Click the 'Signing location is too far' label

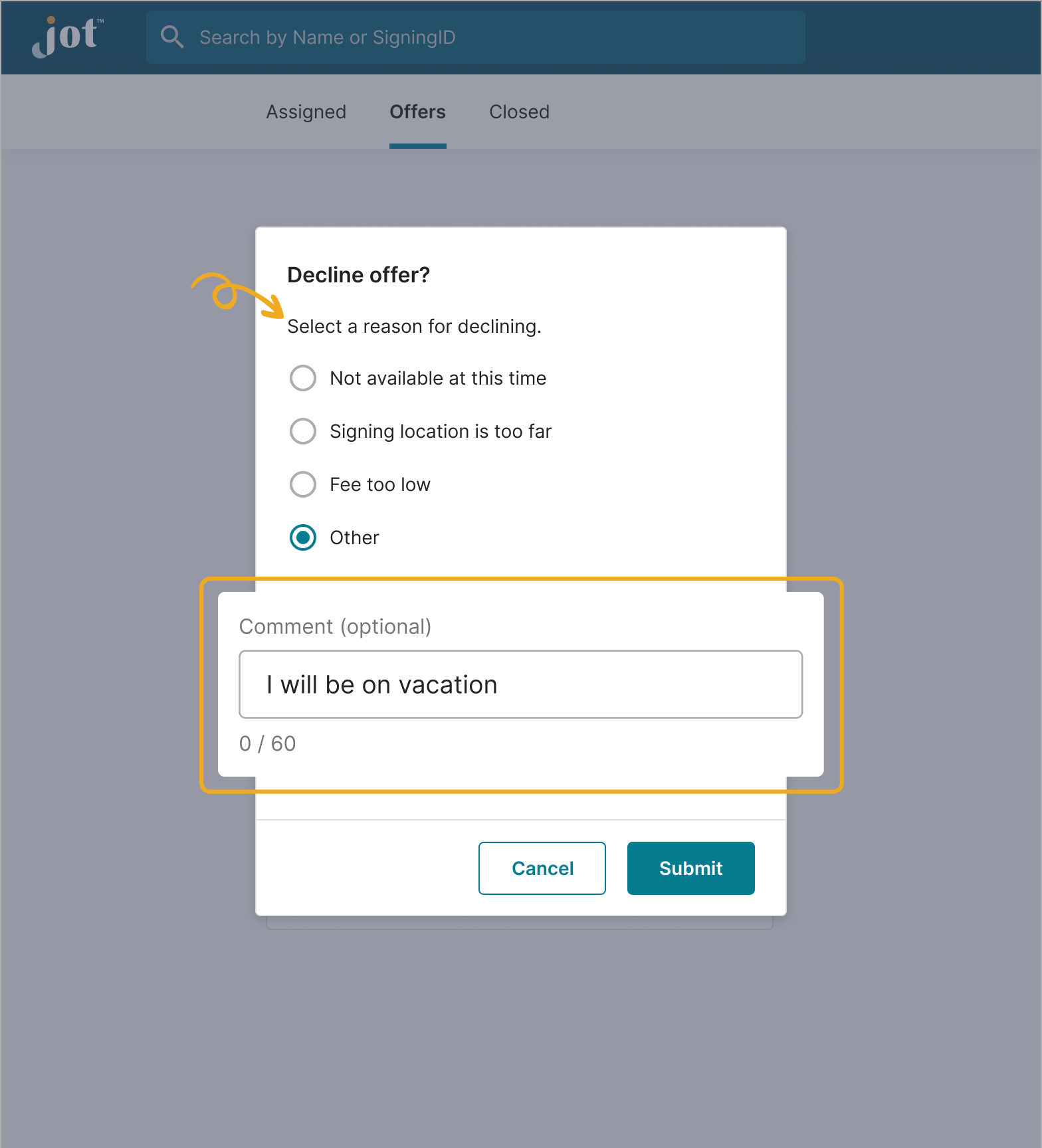[441, 431]
